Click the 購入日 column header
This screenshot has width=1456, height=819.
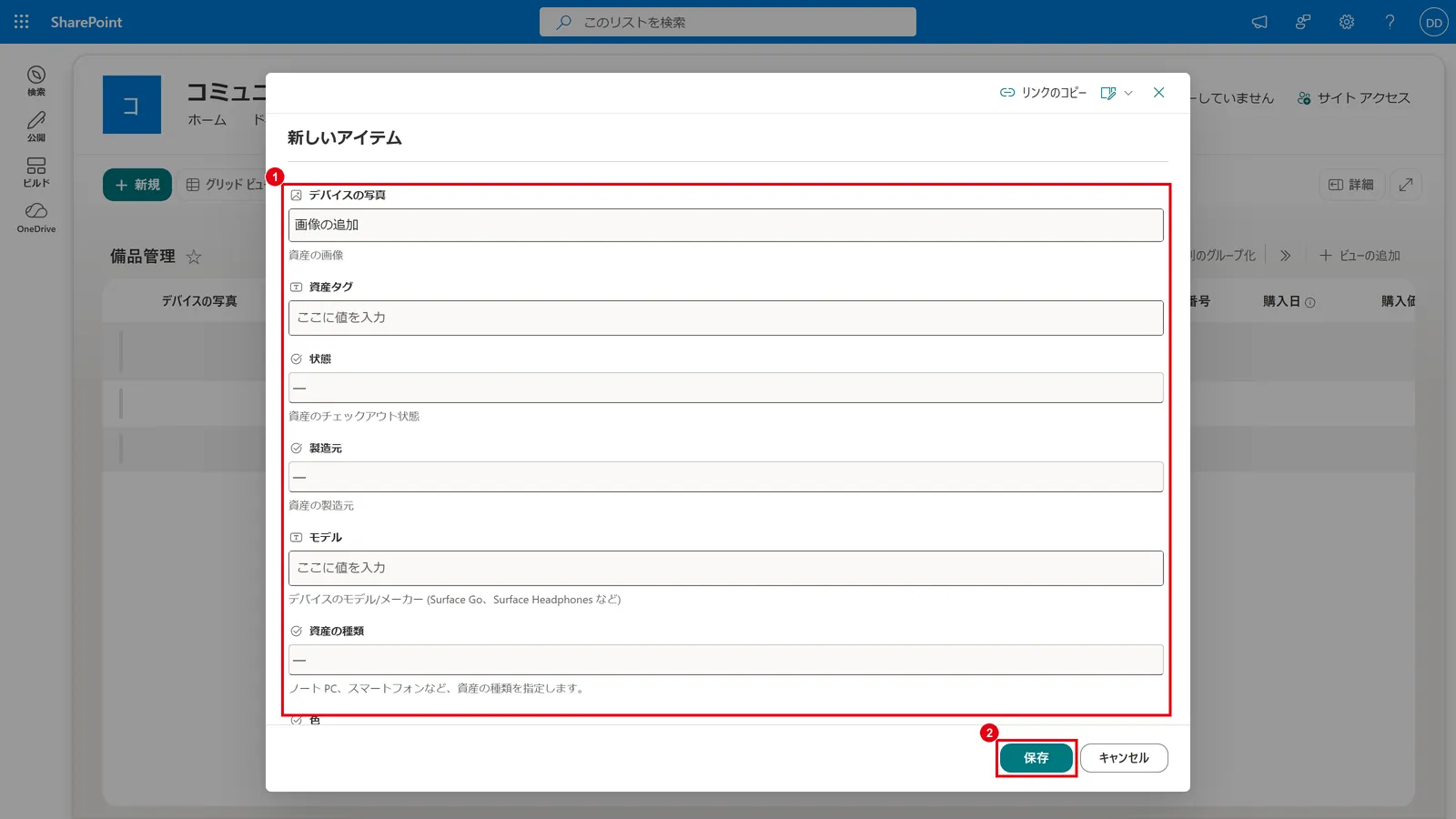[x=1281, y=301]
